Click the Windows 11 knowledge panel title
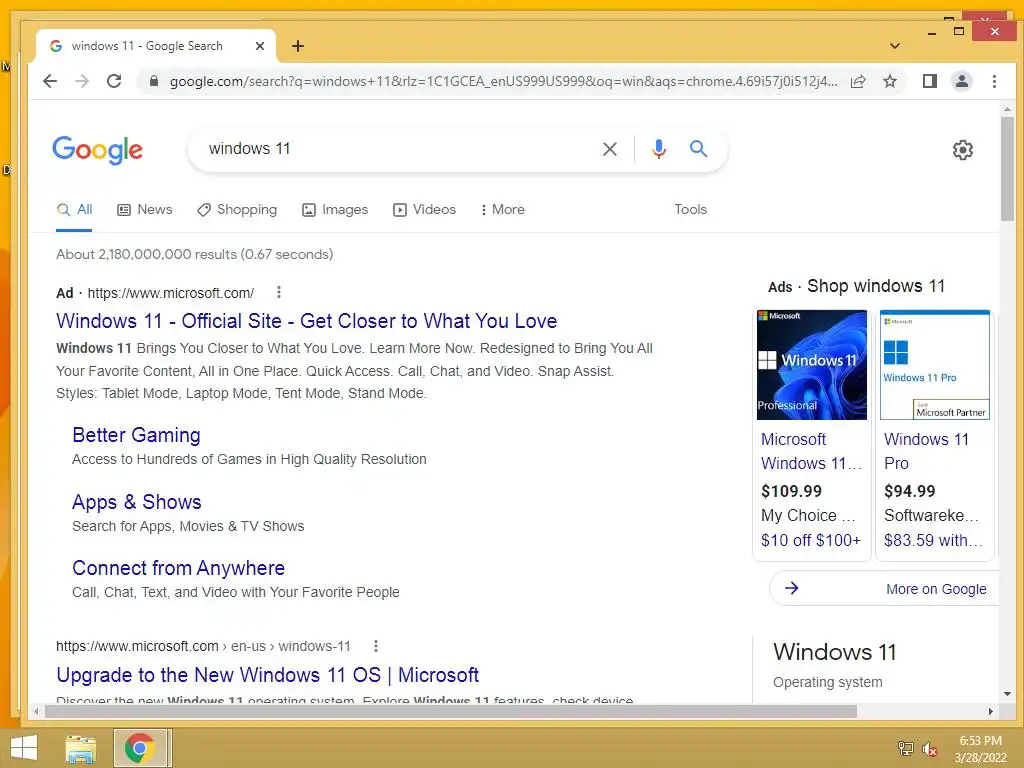 click(834, 652)
